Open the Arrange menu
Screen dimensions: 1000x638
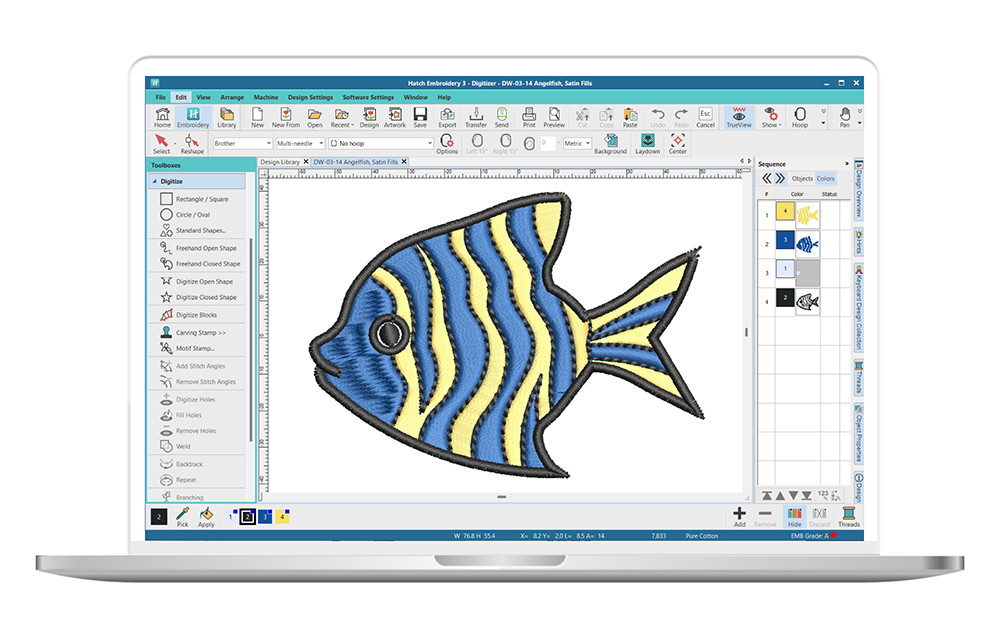232,97
